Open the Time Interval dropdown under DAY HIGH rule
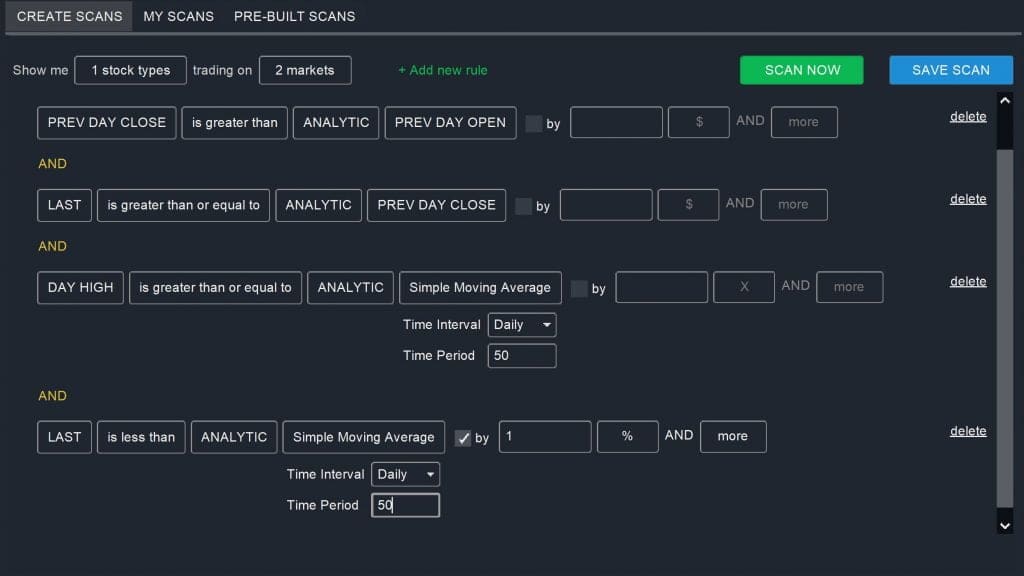Image resolution: width=1024 pixels, height=576 pixels. click(x=521, y=324)
